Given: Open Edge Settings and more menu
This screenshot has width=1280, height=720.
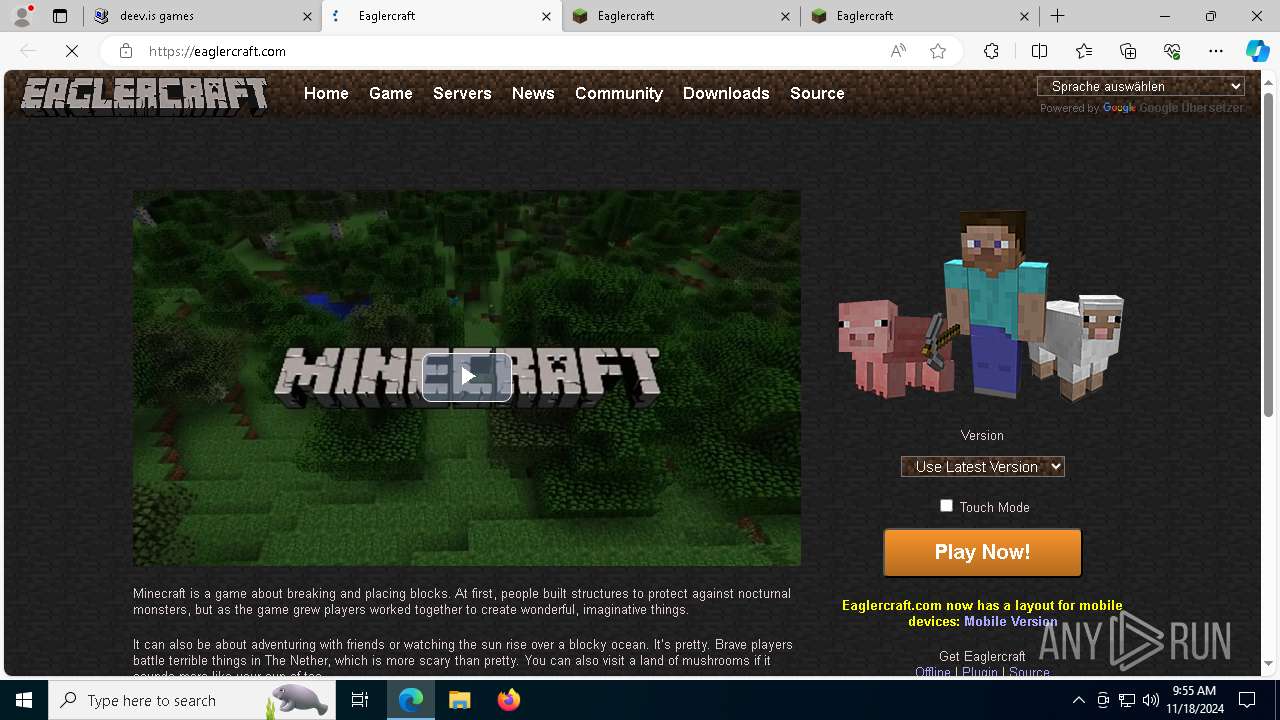Looking at the screenshot, I should click(x=1216, y=51).
